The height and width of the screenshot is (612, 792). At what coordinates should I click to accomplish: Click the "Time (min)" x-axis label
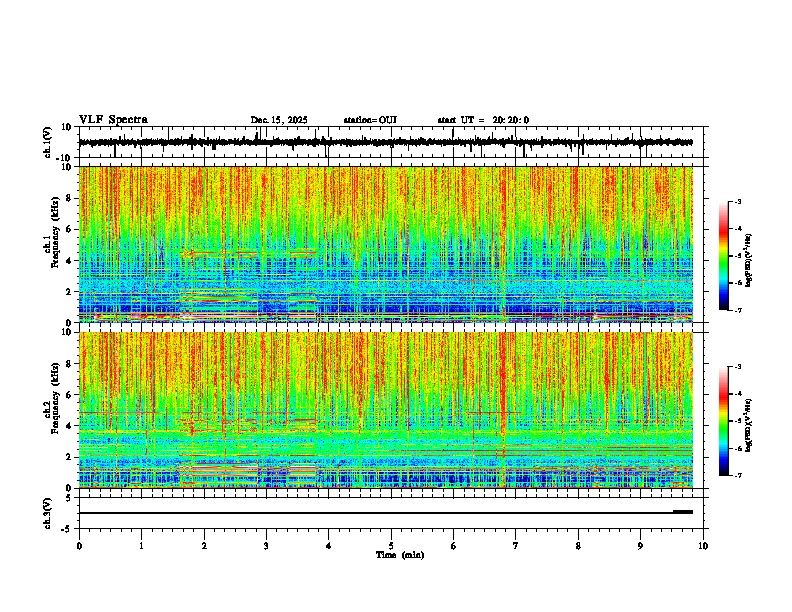(400, 555)
